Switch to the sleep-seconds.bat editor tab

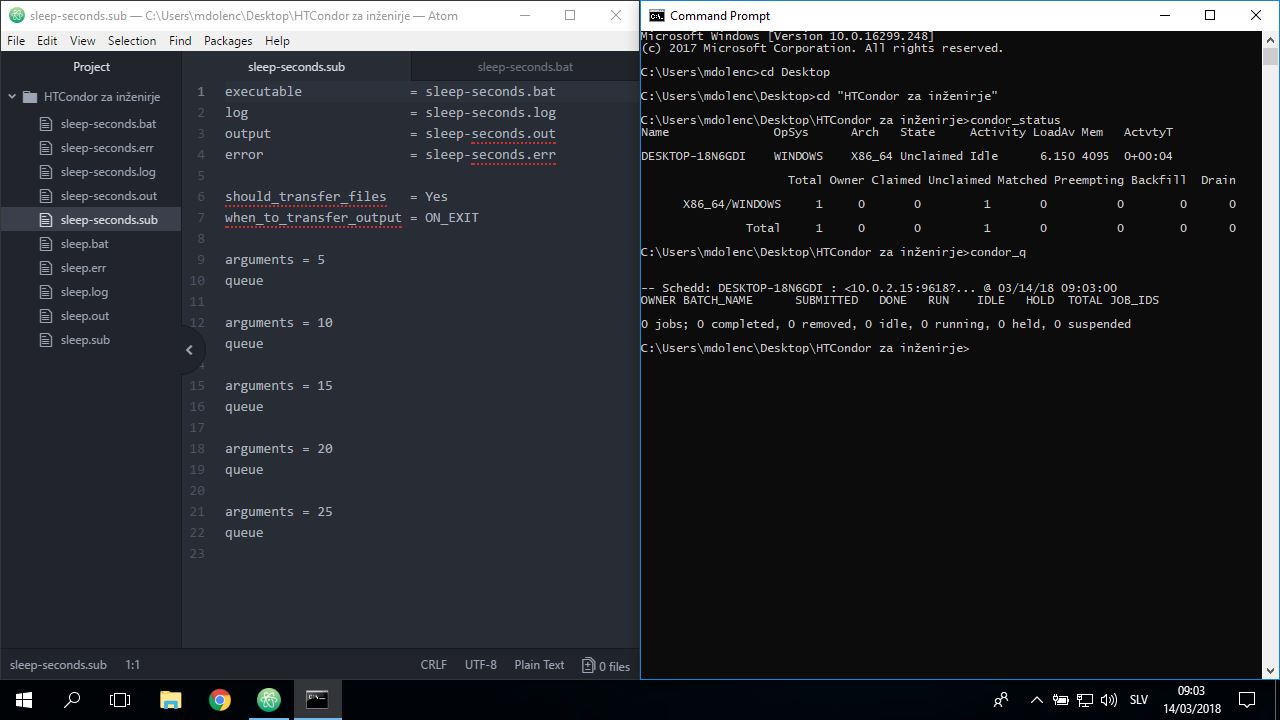(x=525, y=67)
